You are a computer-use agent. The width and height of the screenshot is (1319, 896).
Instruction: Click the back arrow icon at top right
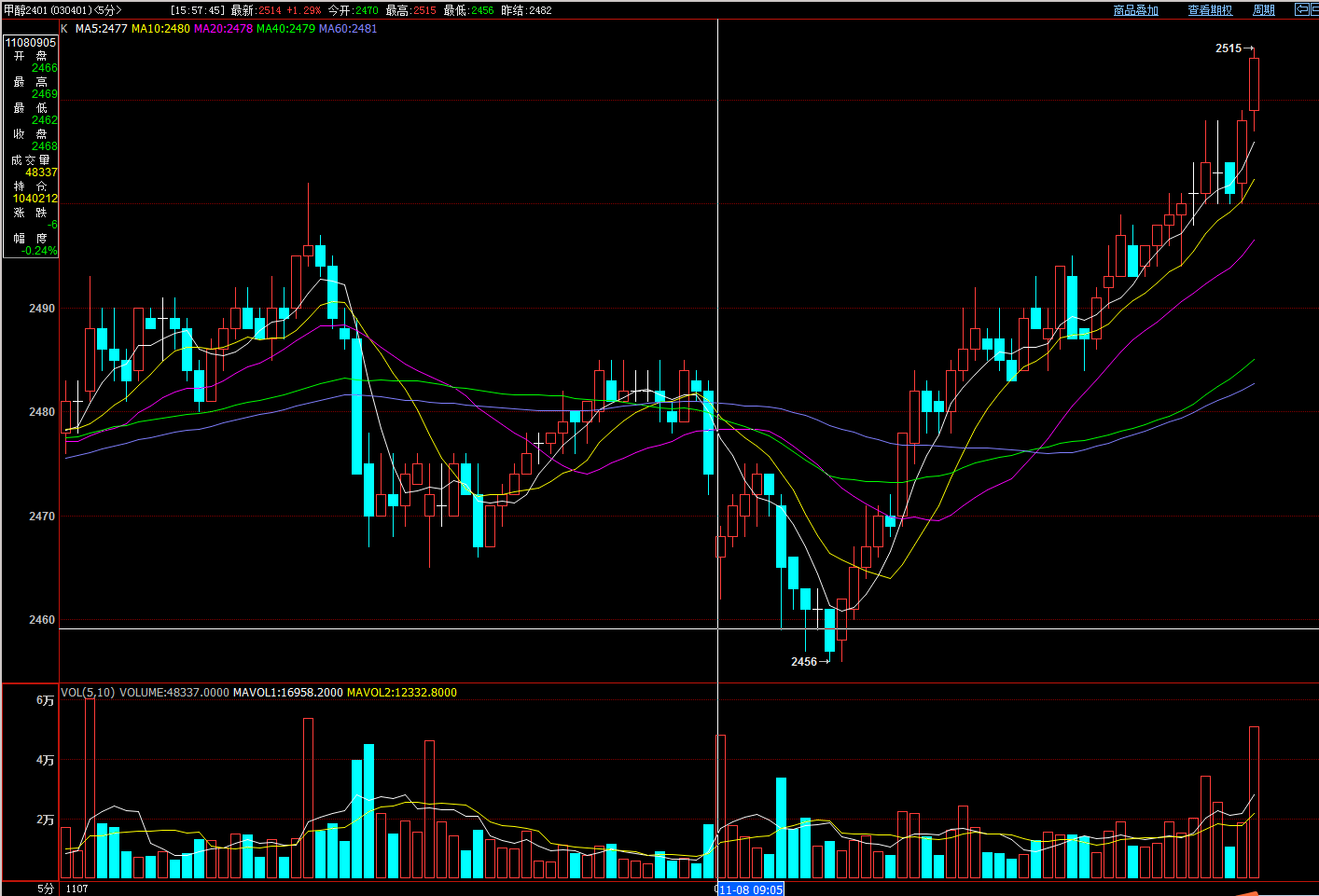(1301, 9)
